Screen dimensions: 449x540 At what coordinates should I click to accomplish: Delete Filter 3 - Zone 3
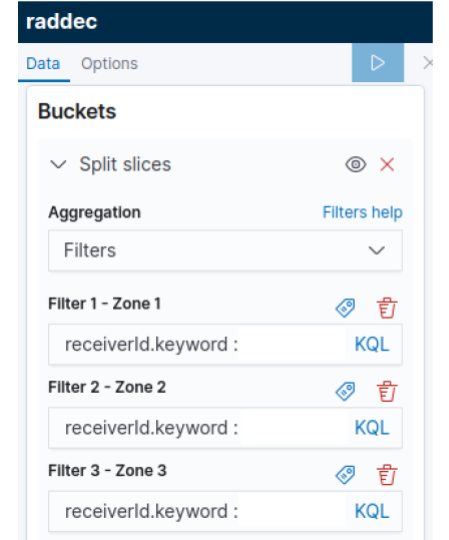click(387, 475)
